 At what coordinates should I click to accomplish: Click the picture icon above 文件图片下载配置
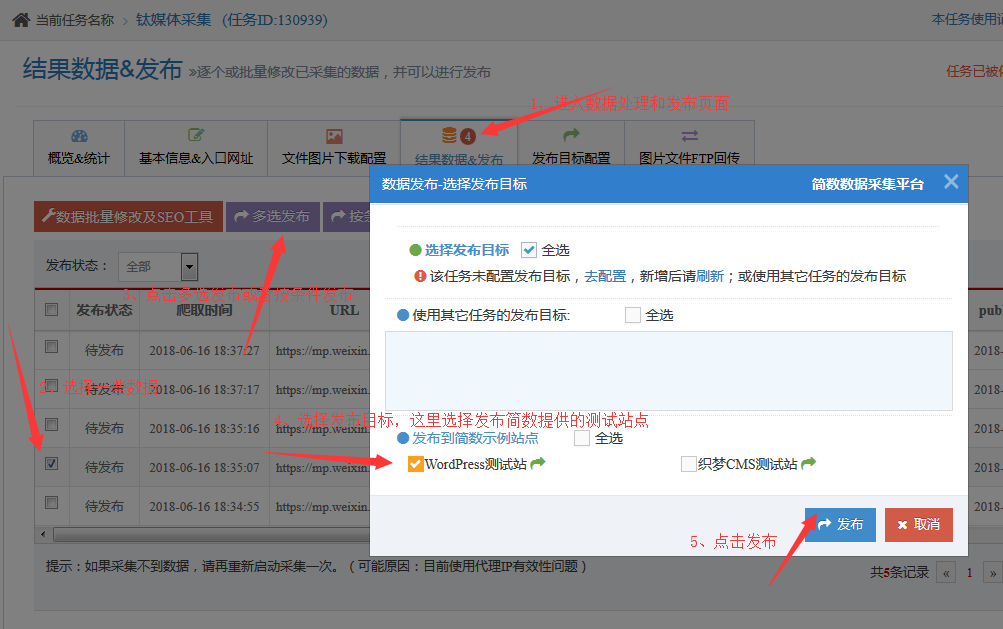(334, 136)
